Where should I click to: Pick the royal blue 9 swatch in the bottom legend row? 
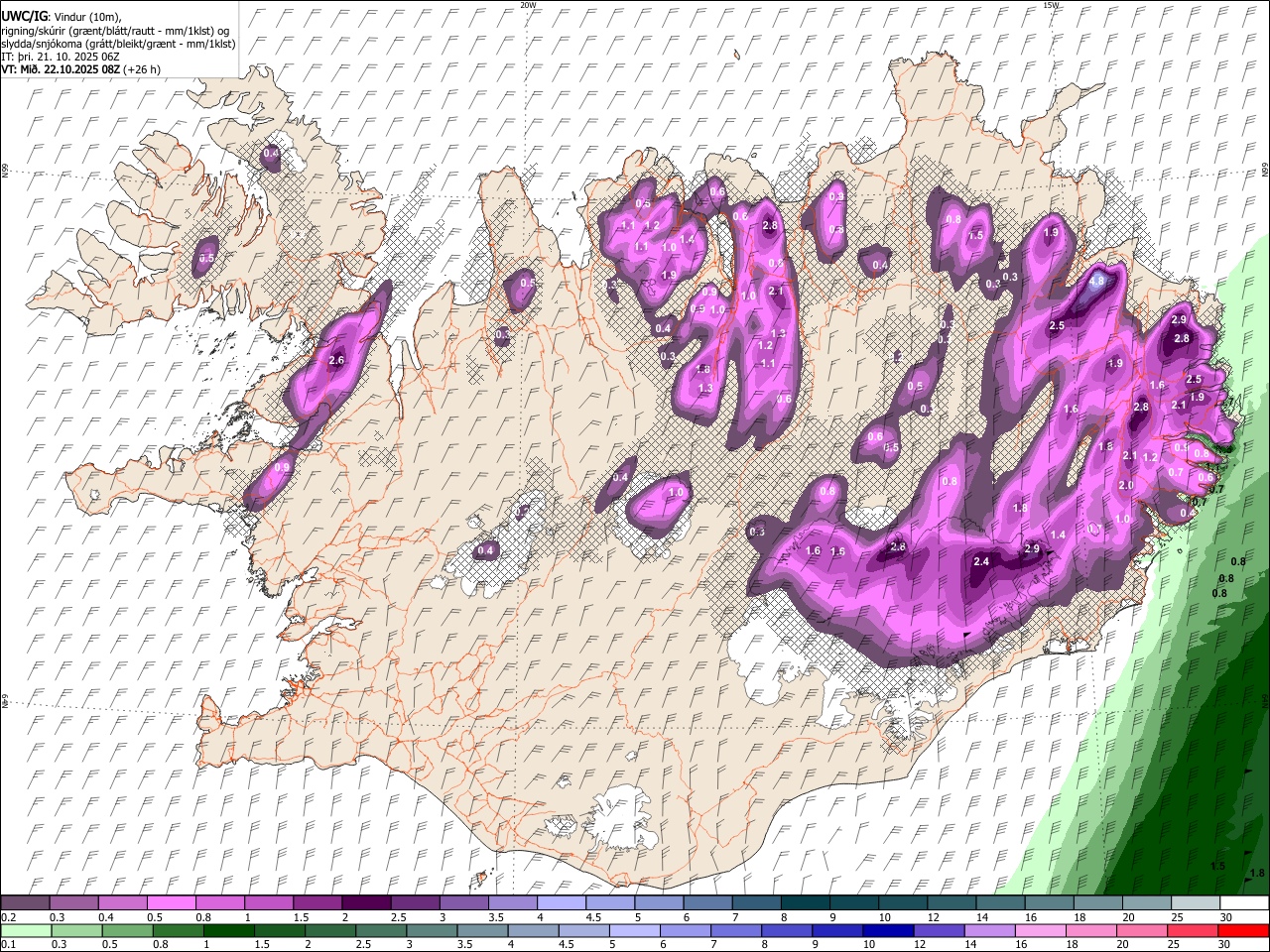tap(836, 930)
